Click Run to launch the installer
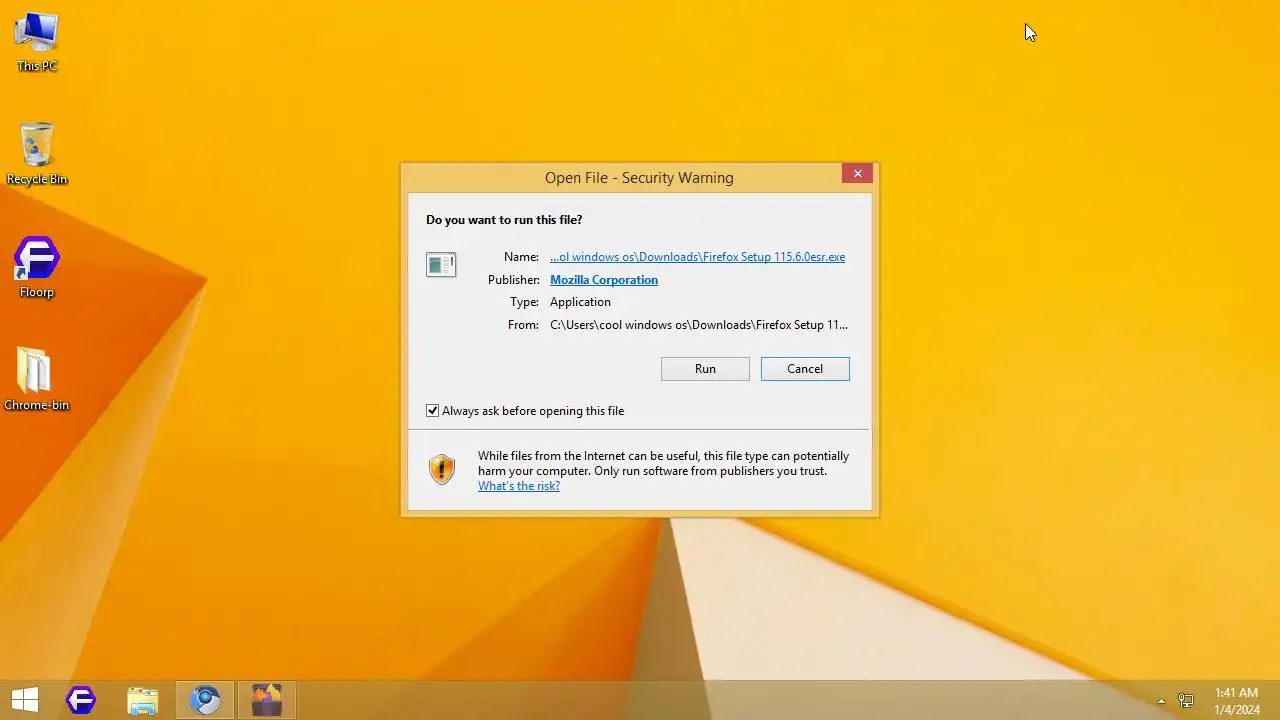The image size is (1280, 720). 705,369
